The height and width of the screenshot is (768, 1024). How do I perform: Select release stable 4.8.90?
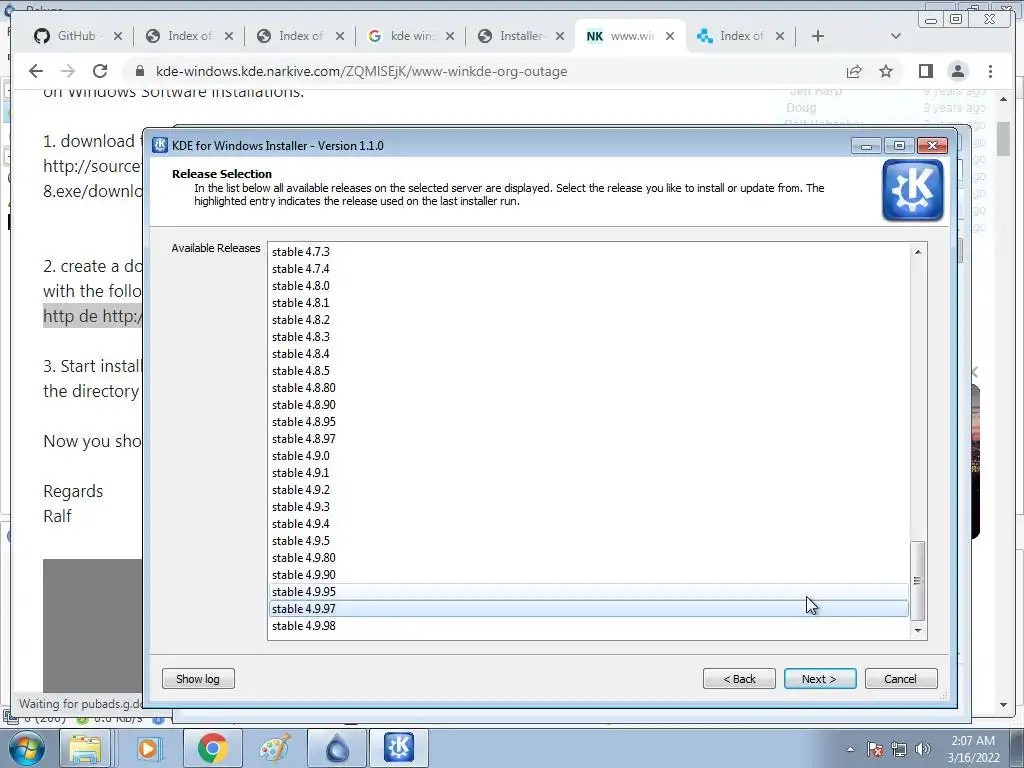point(588,405)
